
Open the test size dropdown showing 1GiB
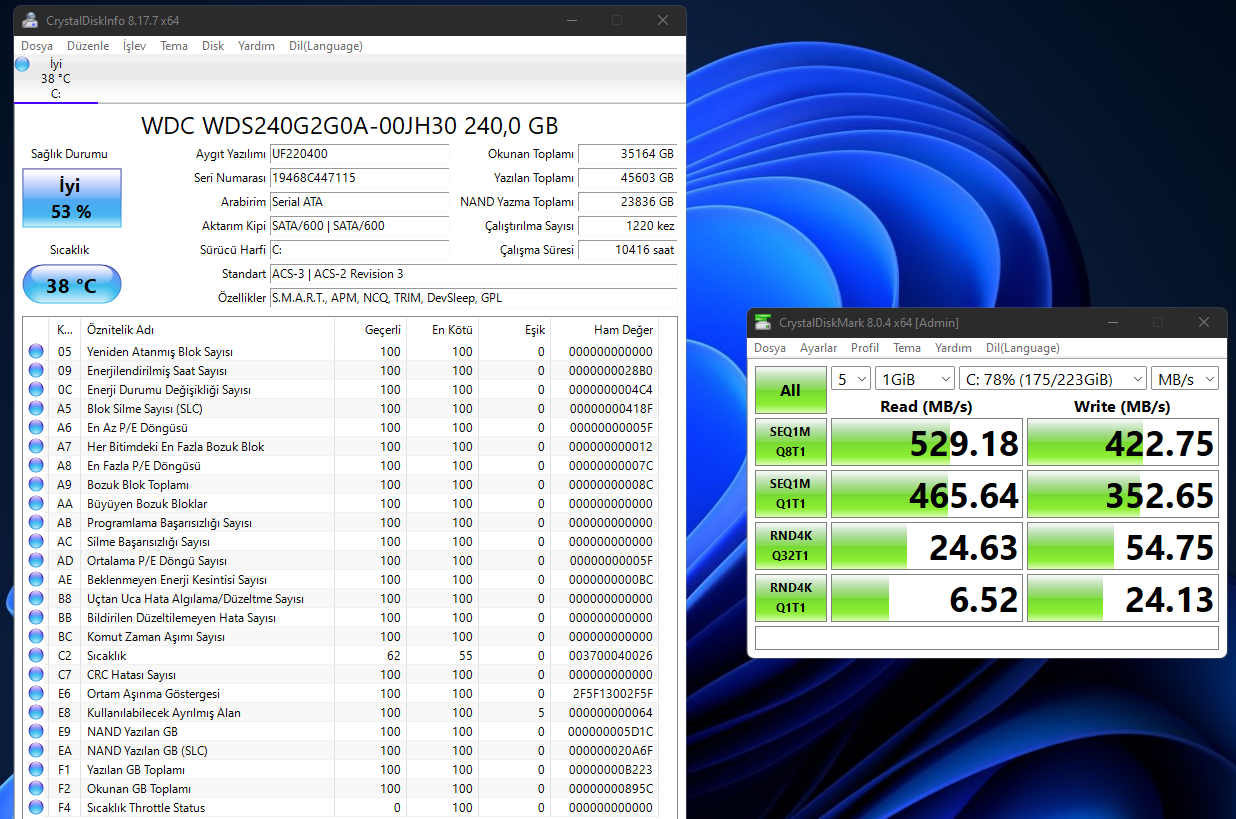[914, 379]
